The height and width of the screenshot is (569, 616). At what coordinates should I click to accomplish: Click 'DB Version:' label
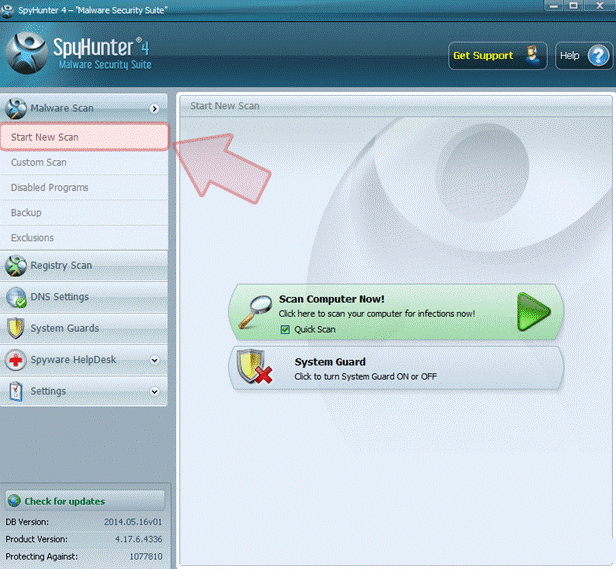point(27,522)
